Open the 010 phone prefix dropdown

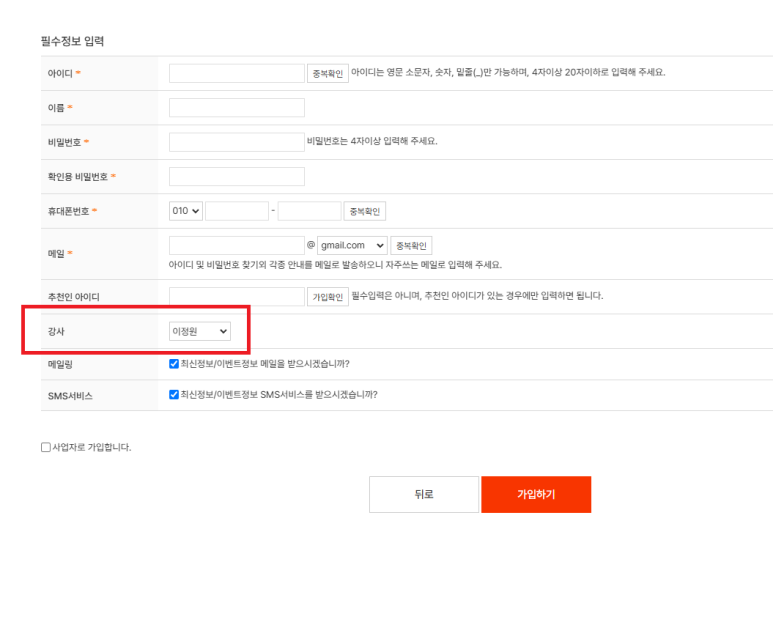[186, 211]
